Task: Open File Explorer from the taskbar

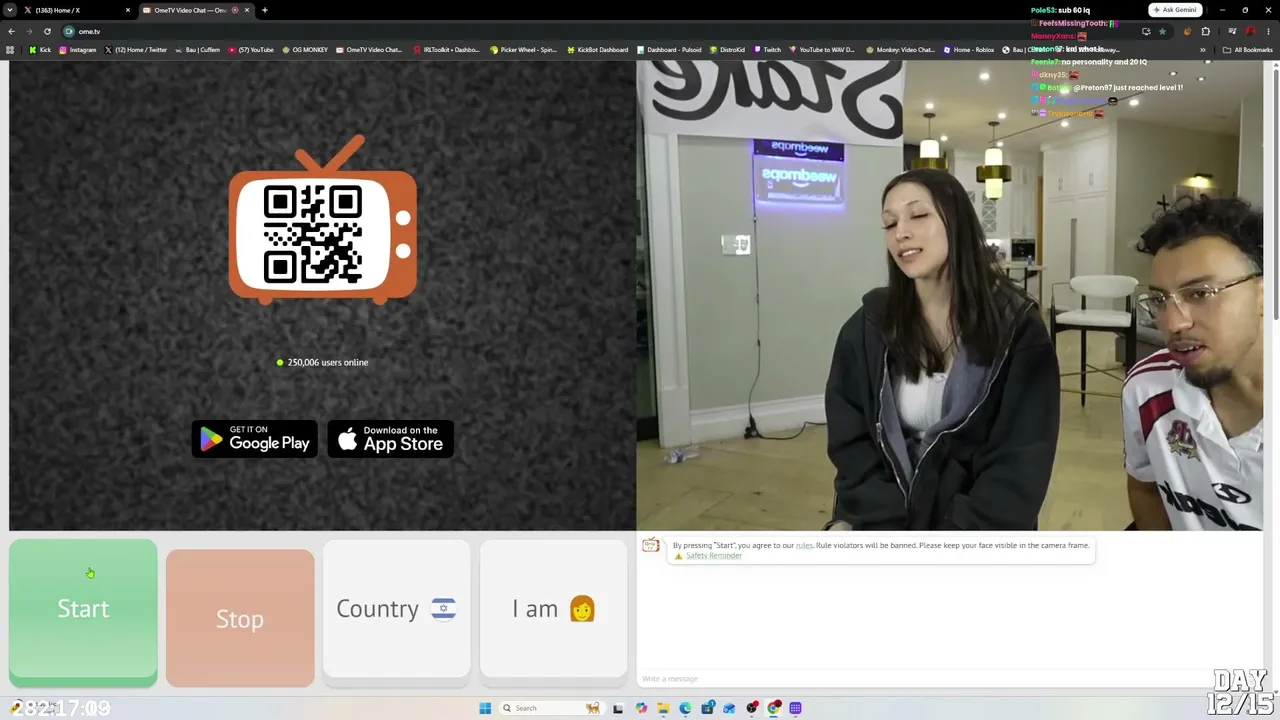Action: click(x=663, y=708)
